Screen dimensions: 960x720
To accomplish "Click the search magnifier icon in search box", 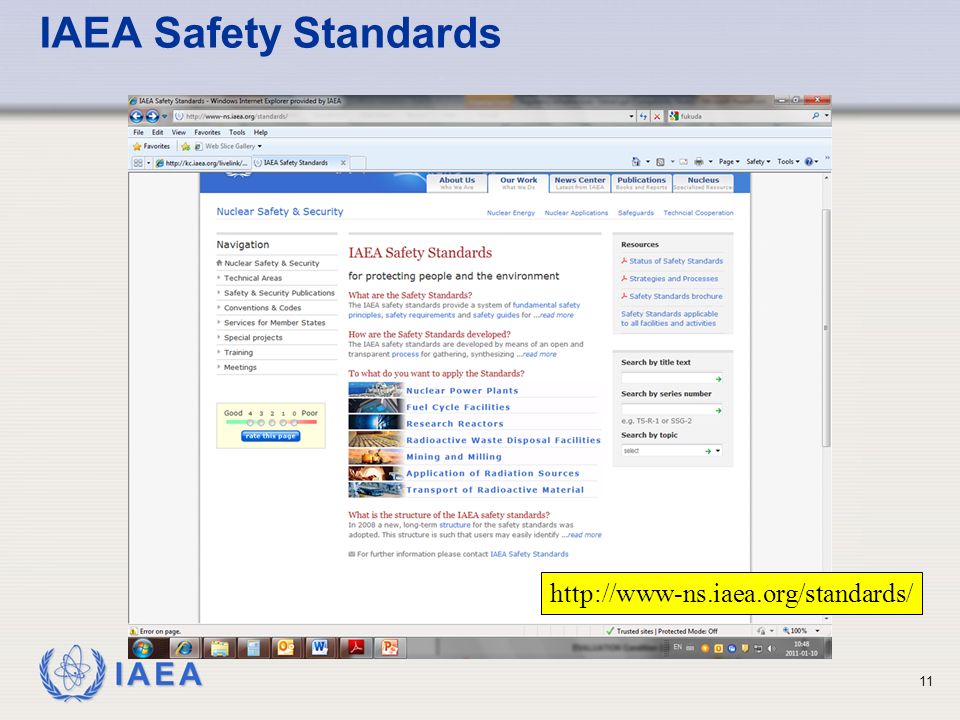I will pyautogui.click(x=816, y=116).
